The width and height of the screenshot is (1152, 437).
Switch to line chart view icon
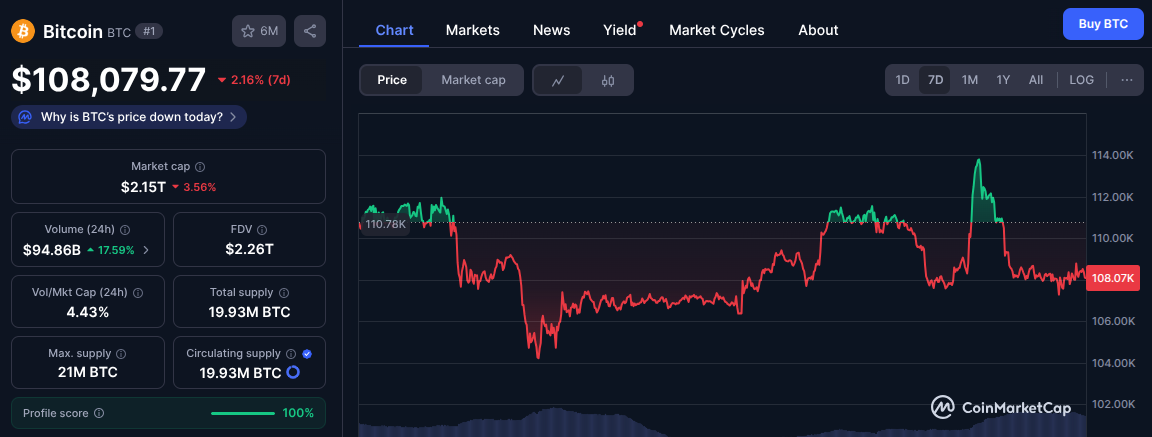(559, 80)
